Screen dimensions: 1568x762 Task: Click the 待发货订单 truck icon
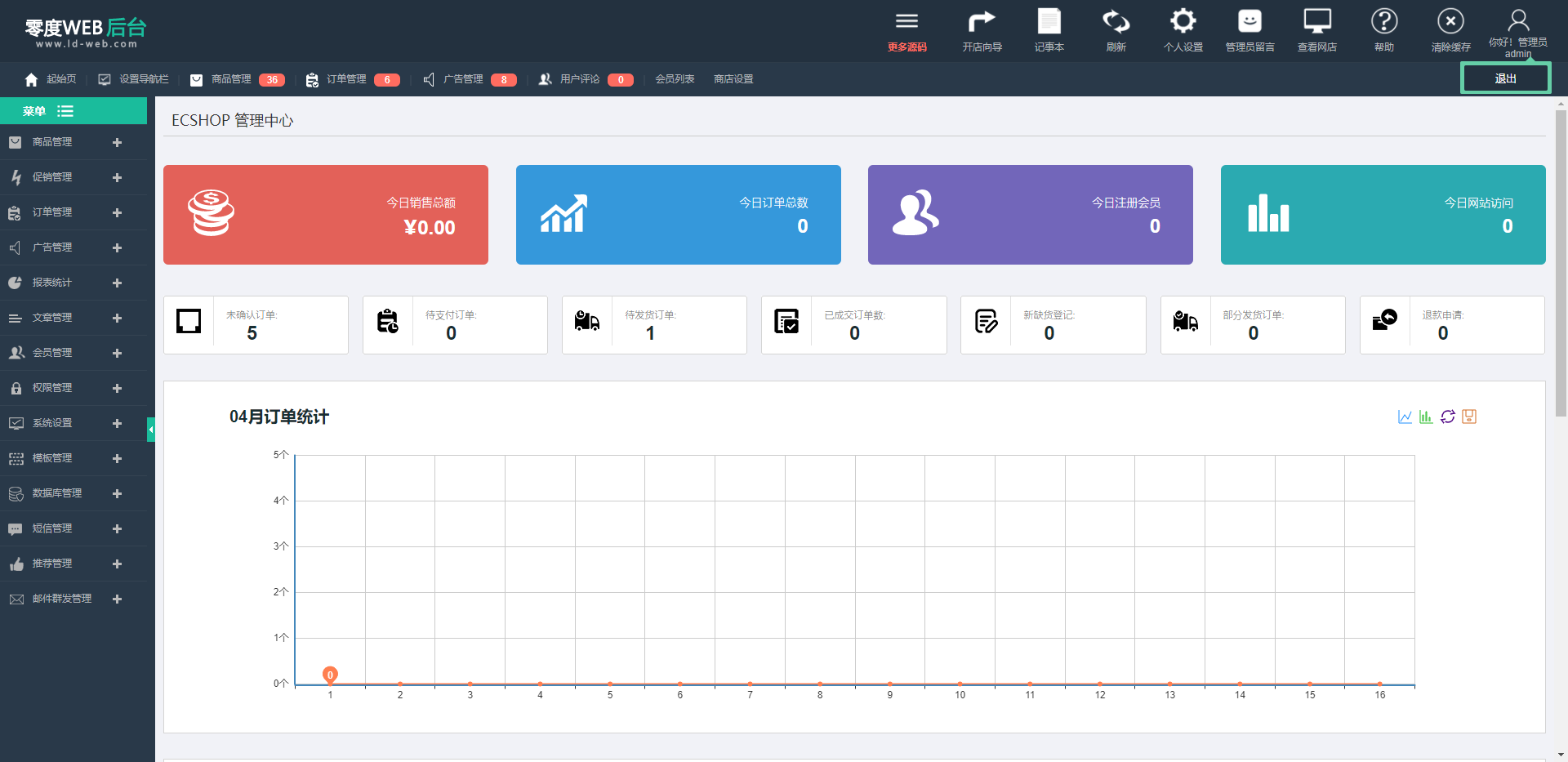tap(587, 321)
